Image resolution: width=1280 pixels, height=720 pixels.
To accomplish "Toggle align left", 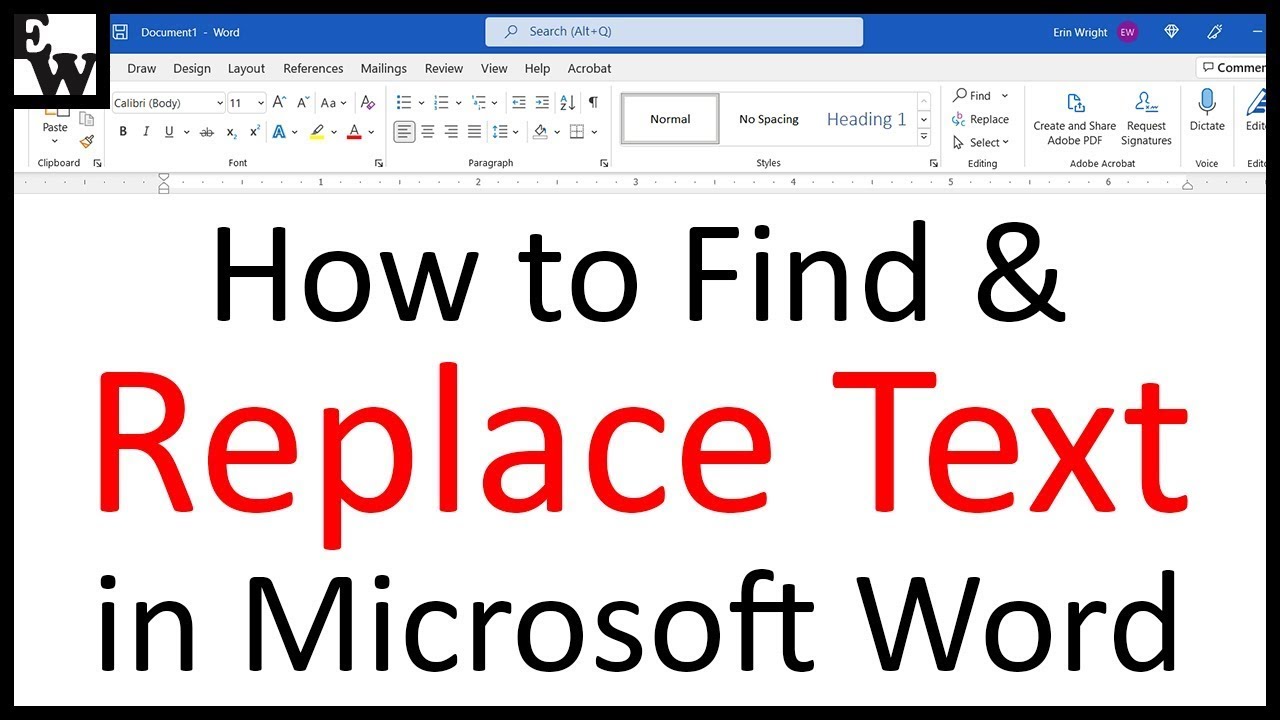I will (x=404, y=132).
